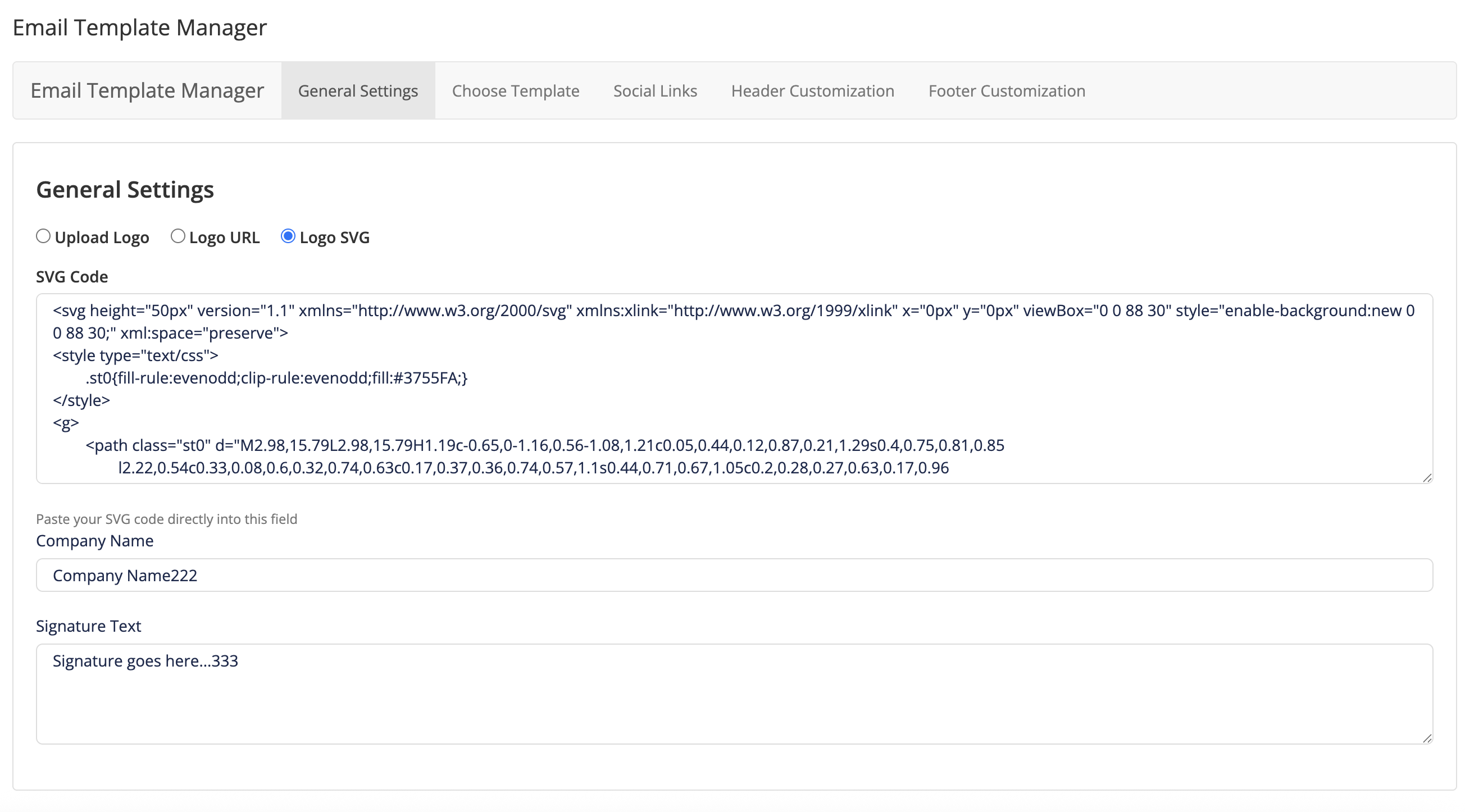Select the Upload Logo radio button
1465x812 pixels.
[x=43, y=236]
